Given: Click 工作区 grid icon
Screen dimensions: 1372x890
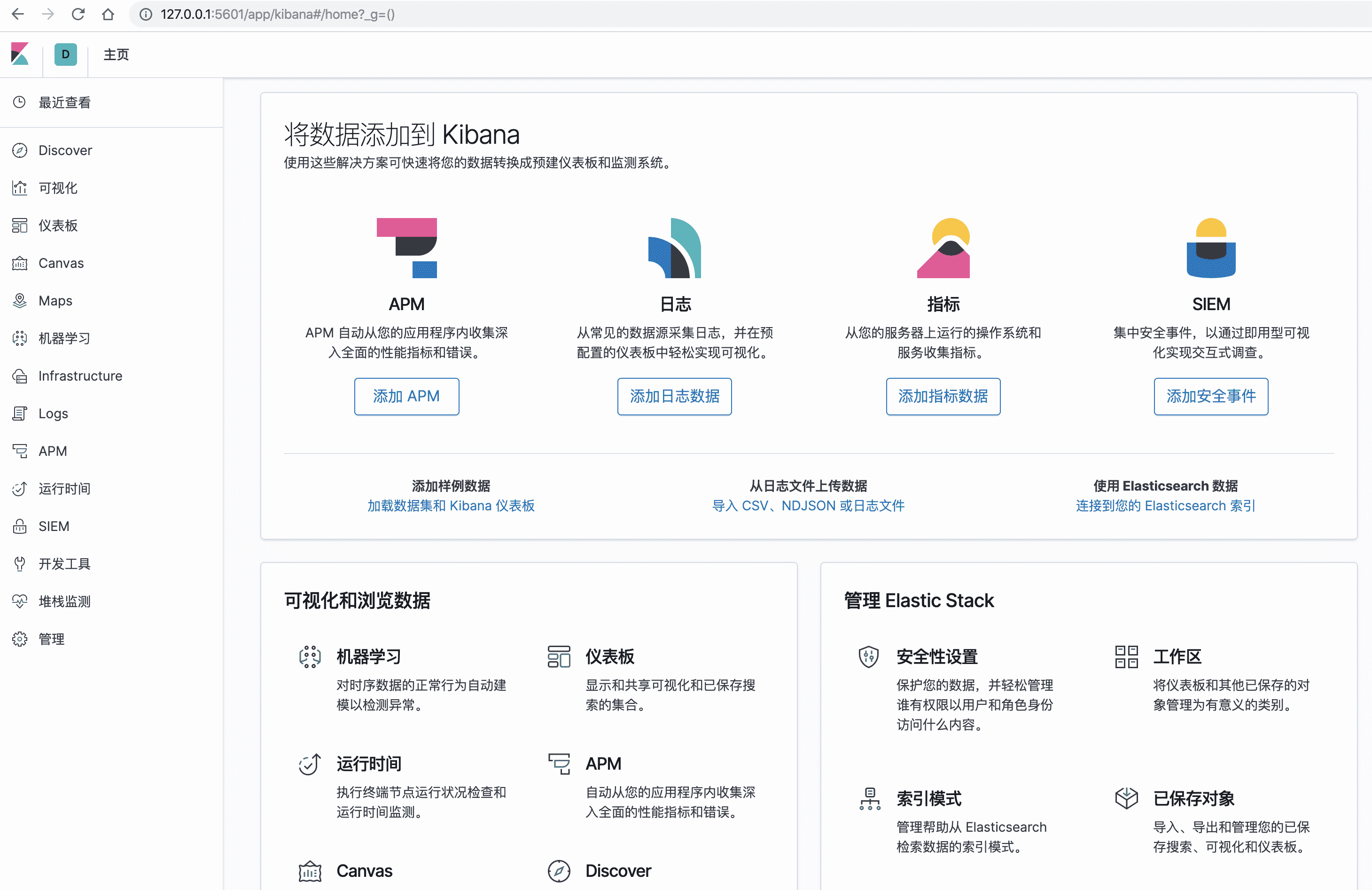Looking at the screenshot, I should point(1126,656).
